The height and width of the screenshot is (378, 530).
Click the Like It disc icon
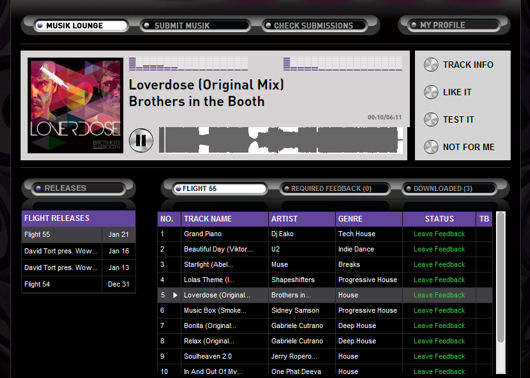(x=431, y=92)
